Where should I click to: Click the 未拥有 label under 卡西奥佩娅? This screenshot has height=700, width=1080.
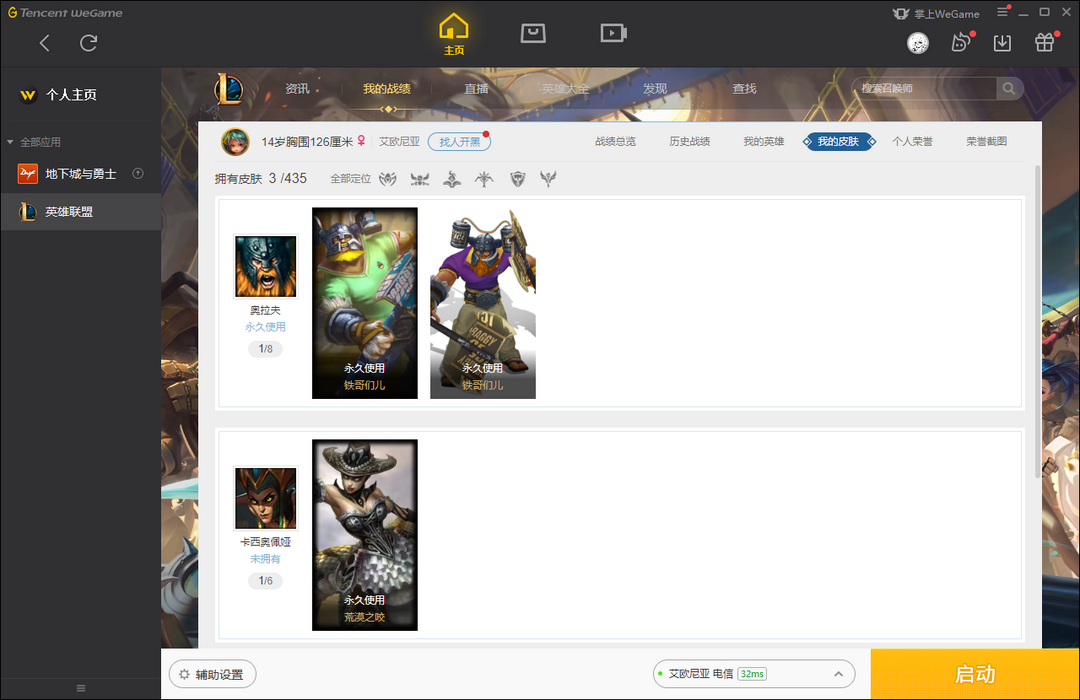265,559
